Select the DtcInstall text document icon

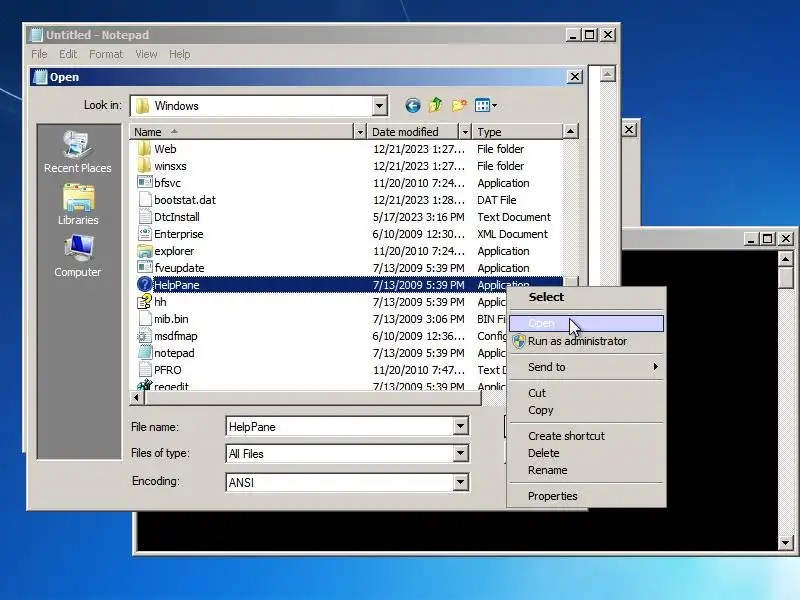point(145,216)
